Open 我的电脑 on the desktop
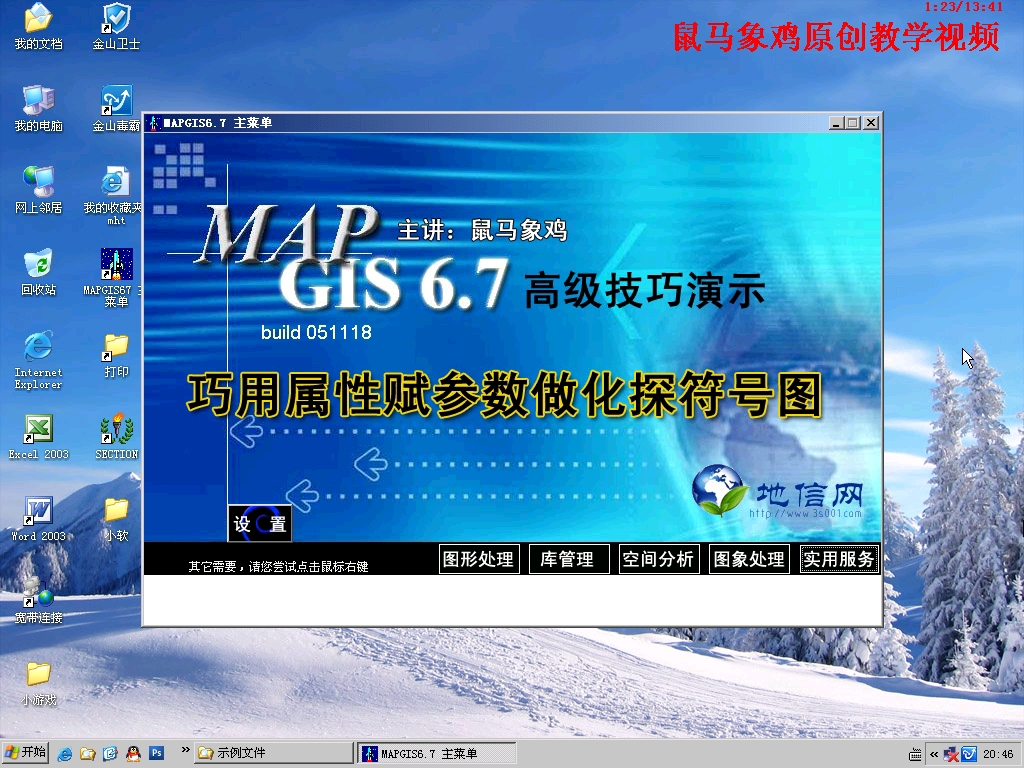1024x768 pixels. click(38, 108)
